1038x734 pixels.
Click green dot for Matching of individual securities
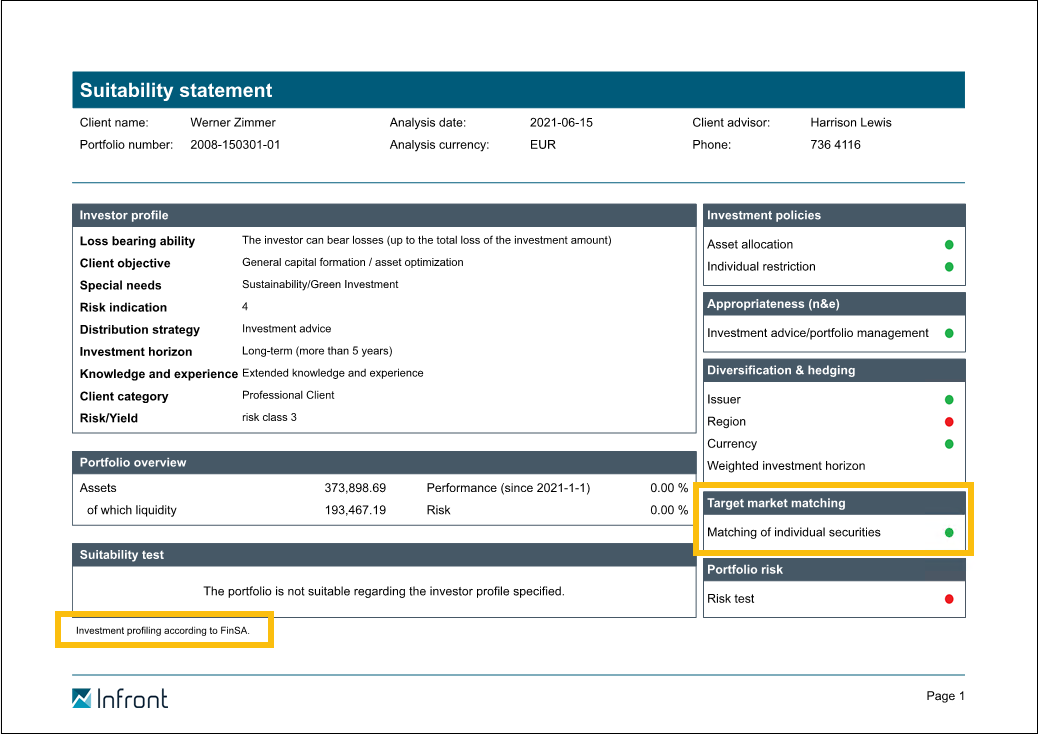tap(949, 533)
